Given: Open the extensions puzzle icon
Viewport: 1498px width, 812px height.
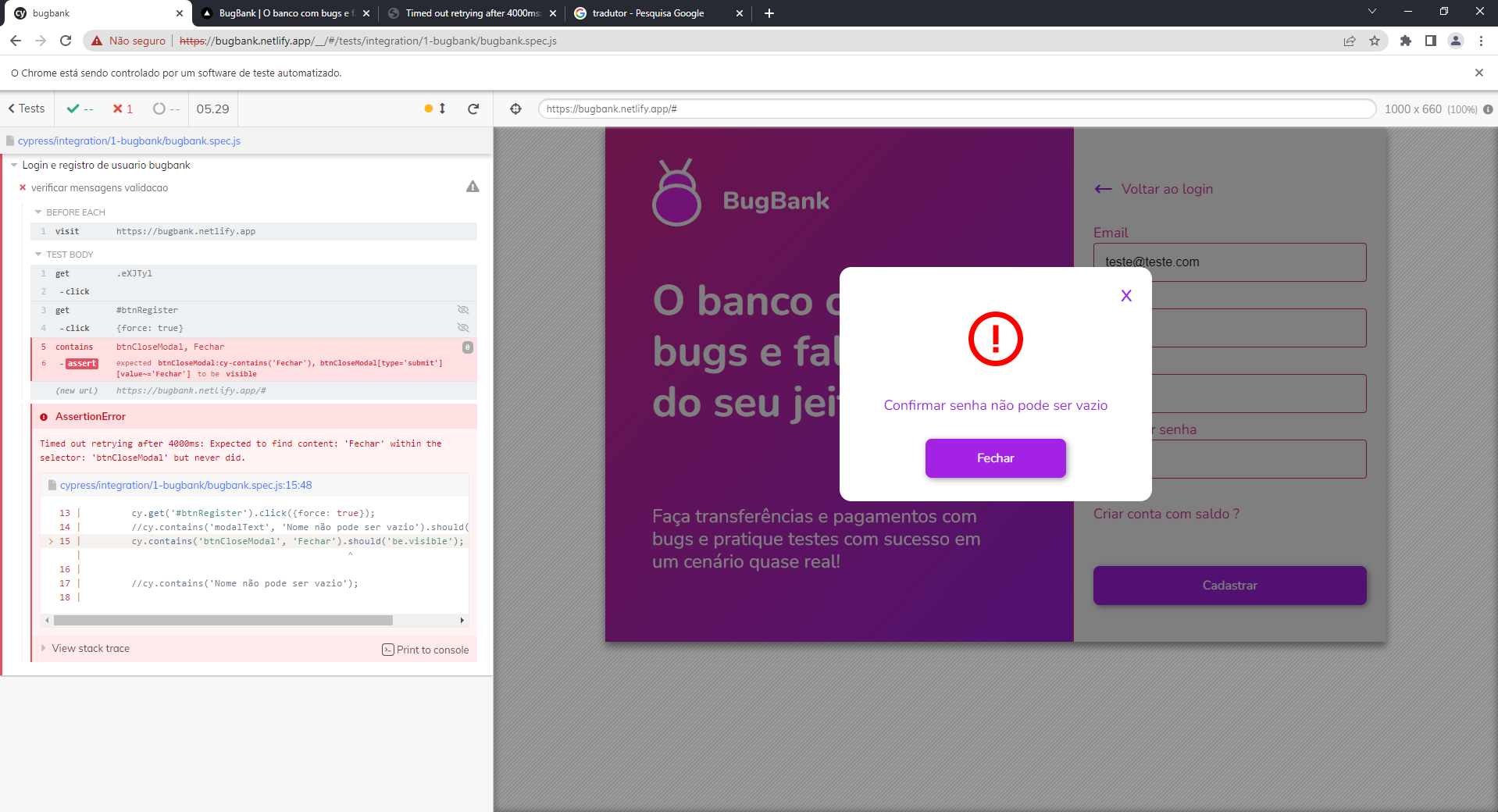Looking at the screenshot, I should click(x=1406, y=41).
